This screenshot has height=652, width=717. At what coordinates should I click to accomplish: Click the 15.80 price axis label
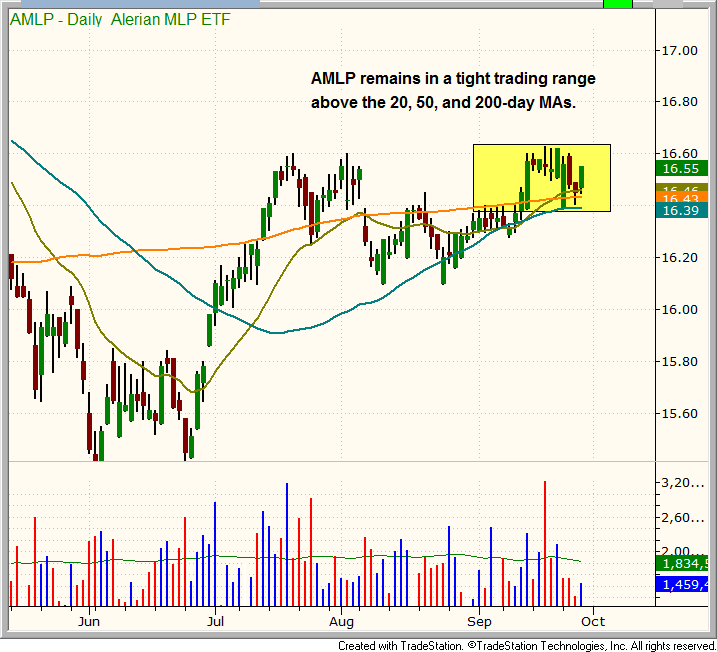coord(680,361)
